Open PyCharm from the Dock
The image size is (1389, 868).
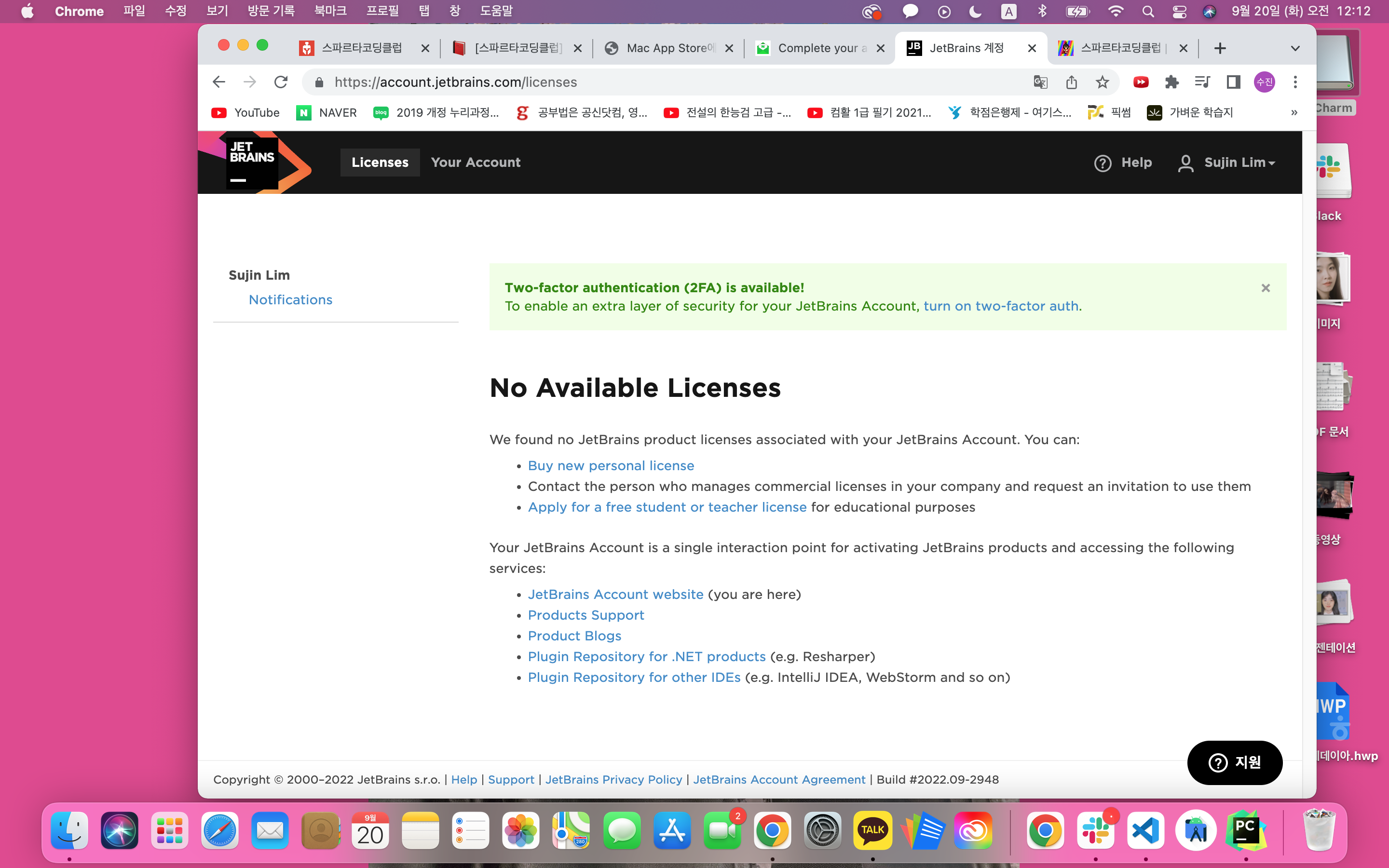[x=1246, y=831]
